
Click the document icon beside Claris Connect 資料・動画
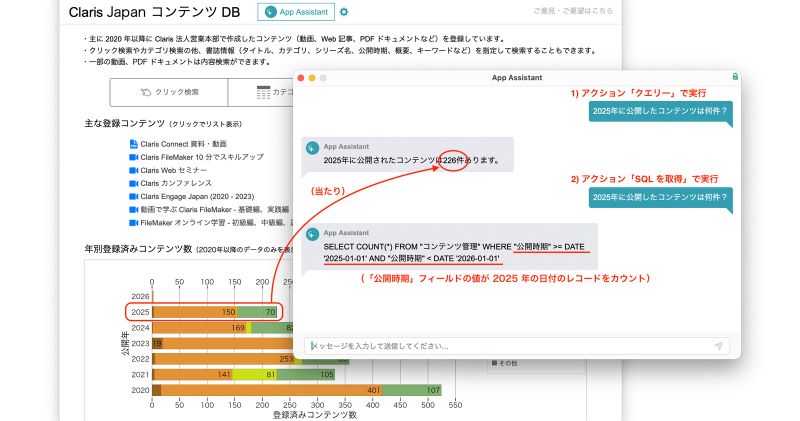pos(133,144)
